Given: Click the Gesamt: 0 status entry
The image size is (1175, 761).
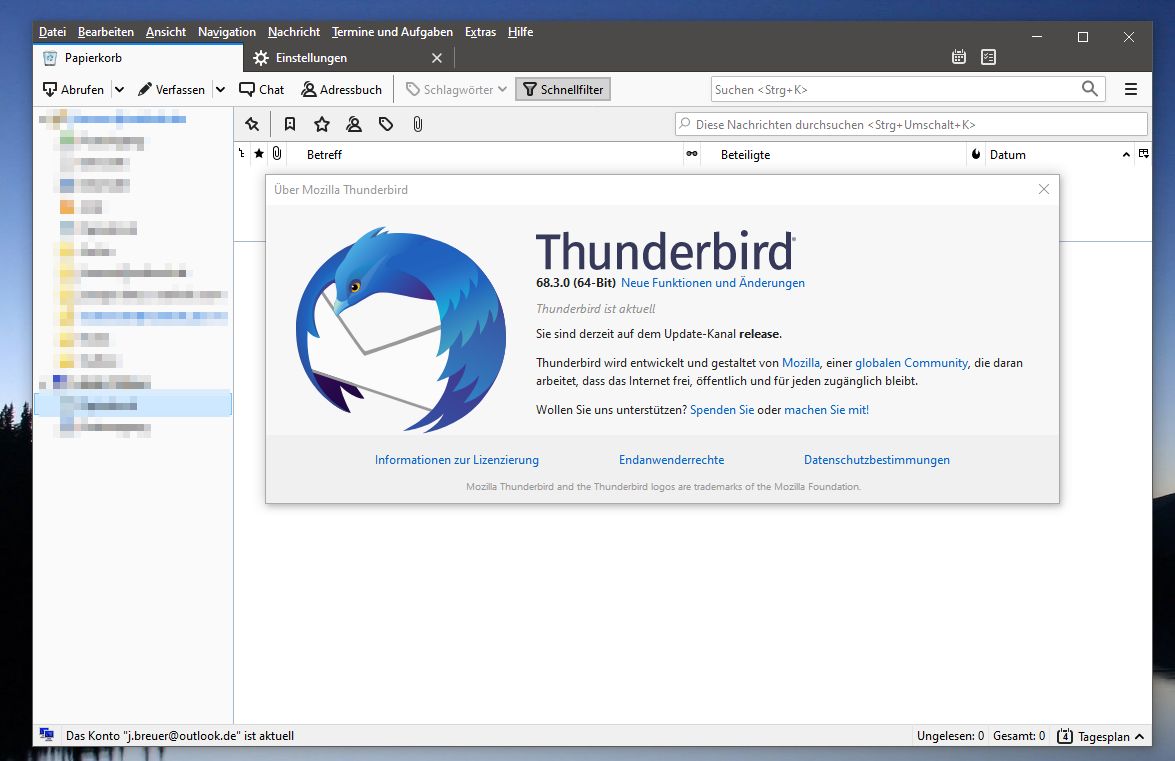Looking at the screenshot, I should pos(1019,736).
